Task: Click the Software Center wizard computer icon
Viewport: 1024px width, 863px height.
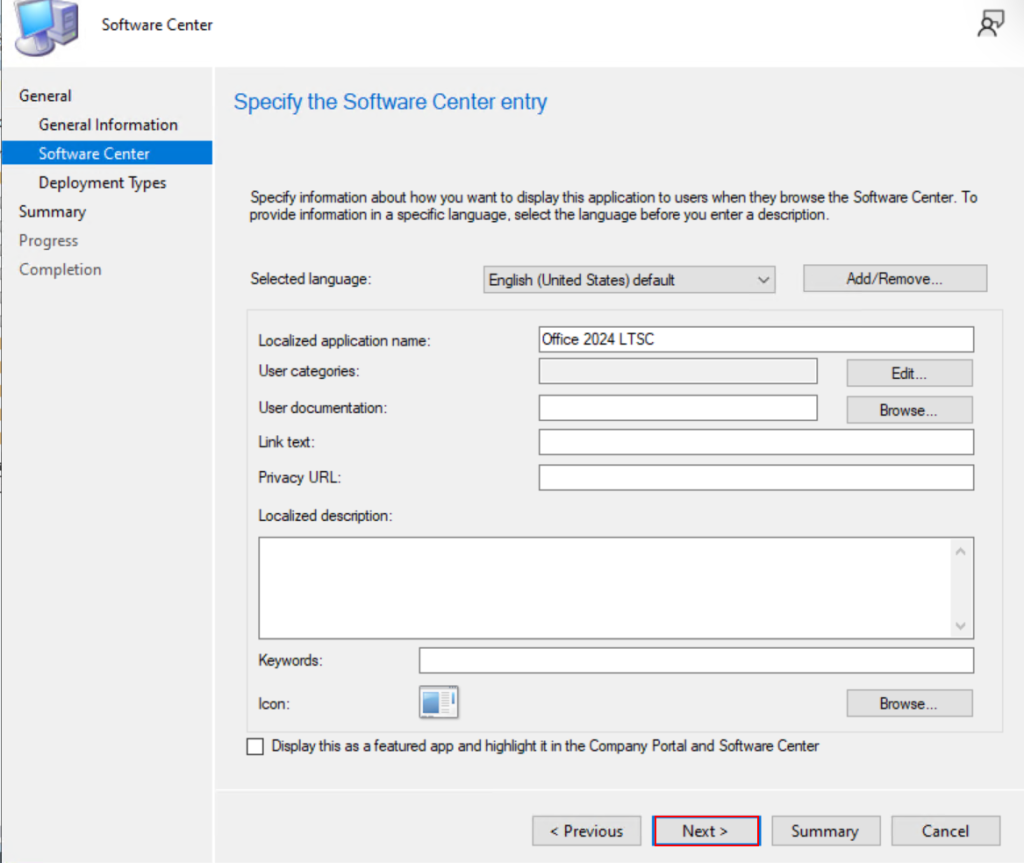Action: [46, 27]
